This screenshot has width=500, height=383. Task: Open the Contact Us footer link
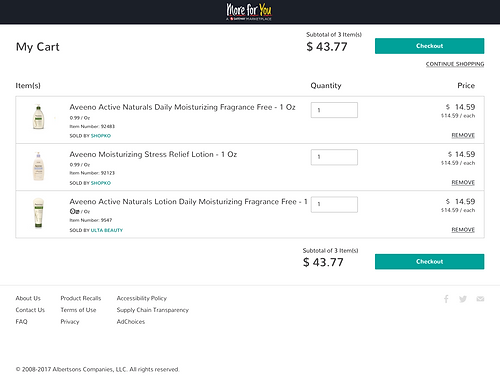tap(30, 310)
